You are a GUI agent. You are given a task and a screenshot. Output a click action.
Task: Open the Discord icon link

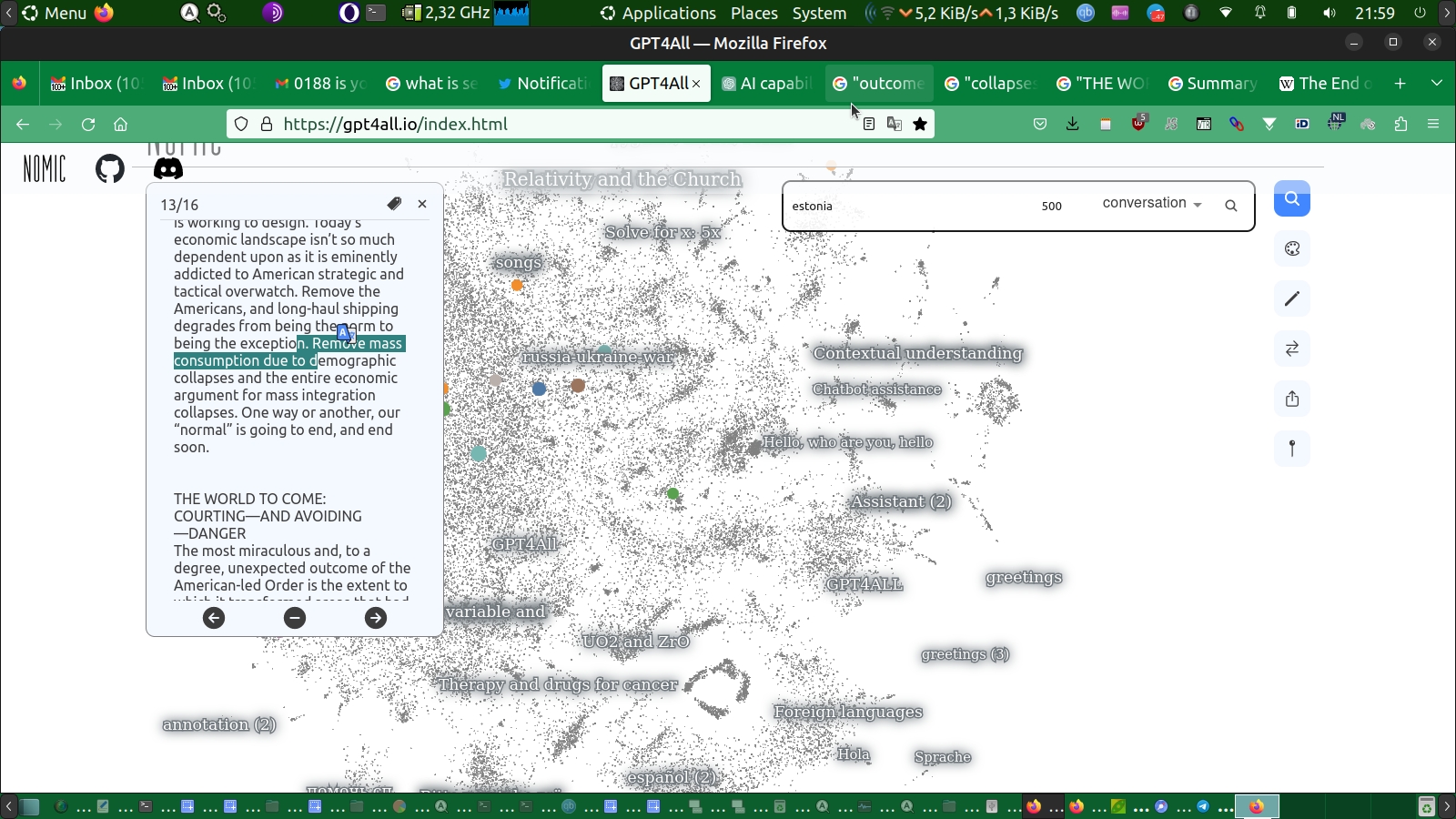coord(168,168)
